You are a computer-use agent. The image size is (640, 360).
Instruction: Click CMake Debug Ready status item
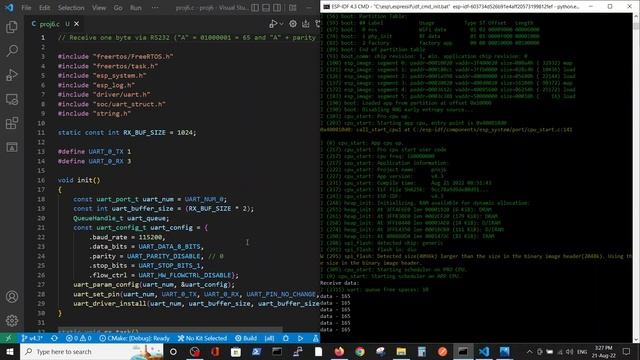point(134,338)
